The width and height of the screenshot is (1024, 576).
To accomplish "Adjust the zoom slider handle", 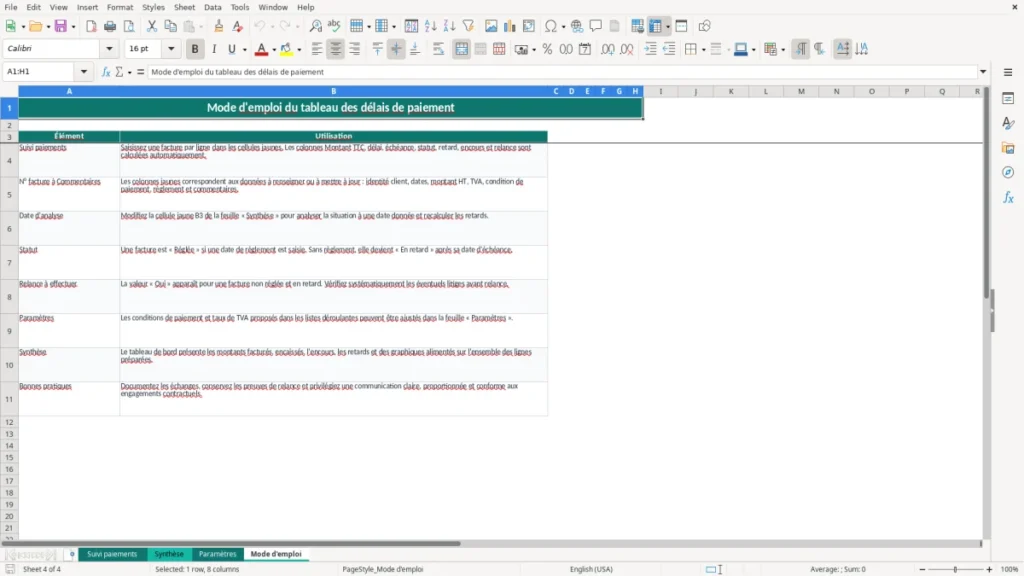I will coord(955,569).
